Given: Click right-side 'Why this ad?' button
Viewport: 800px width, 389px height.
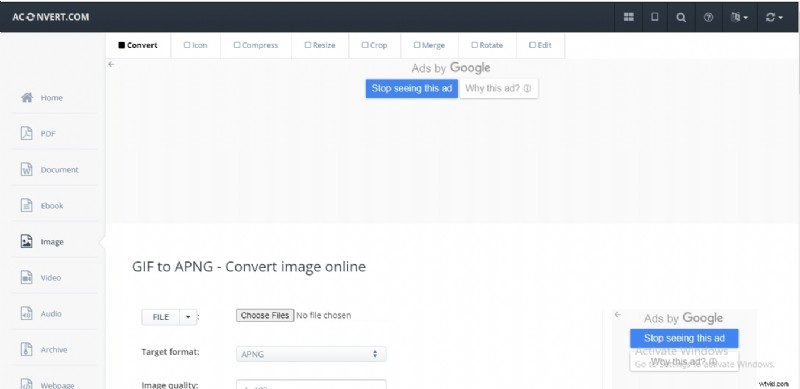Looking at the screenshot, I should pos(684,361).
